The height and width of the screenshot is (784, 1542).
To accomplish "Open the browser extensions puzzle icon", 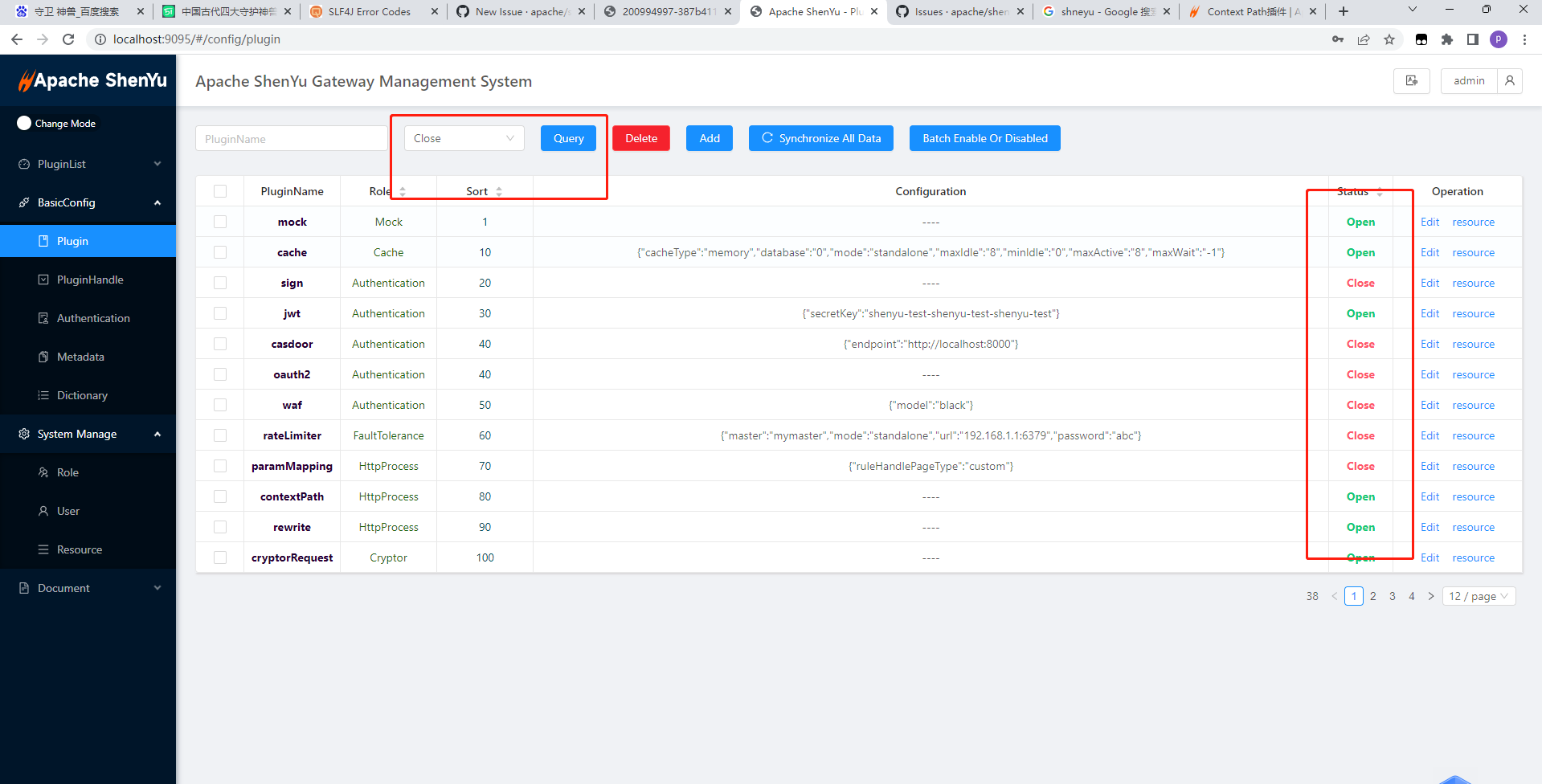I will pos(1447,39).
